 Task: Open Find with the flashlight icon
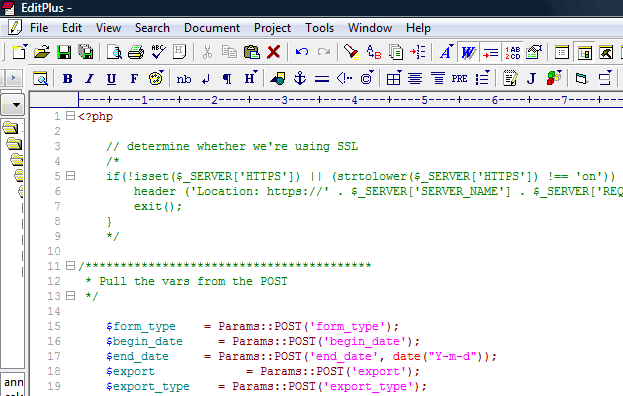tap(352, 52)
